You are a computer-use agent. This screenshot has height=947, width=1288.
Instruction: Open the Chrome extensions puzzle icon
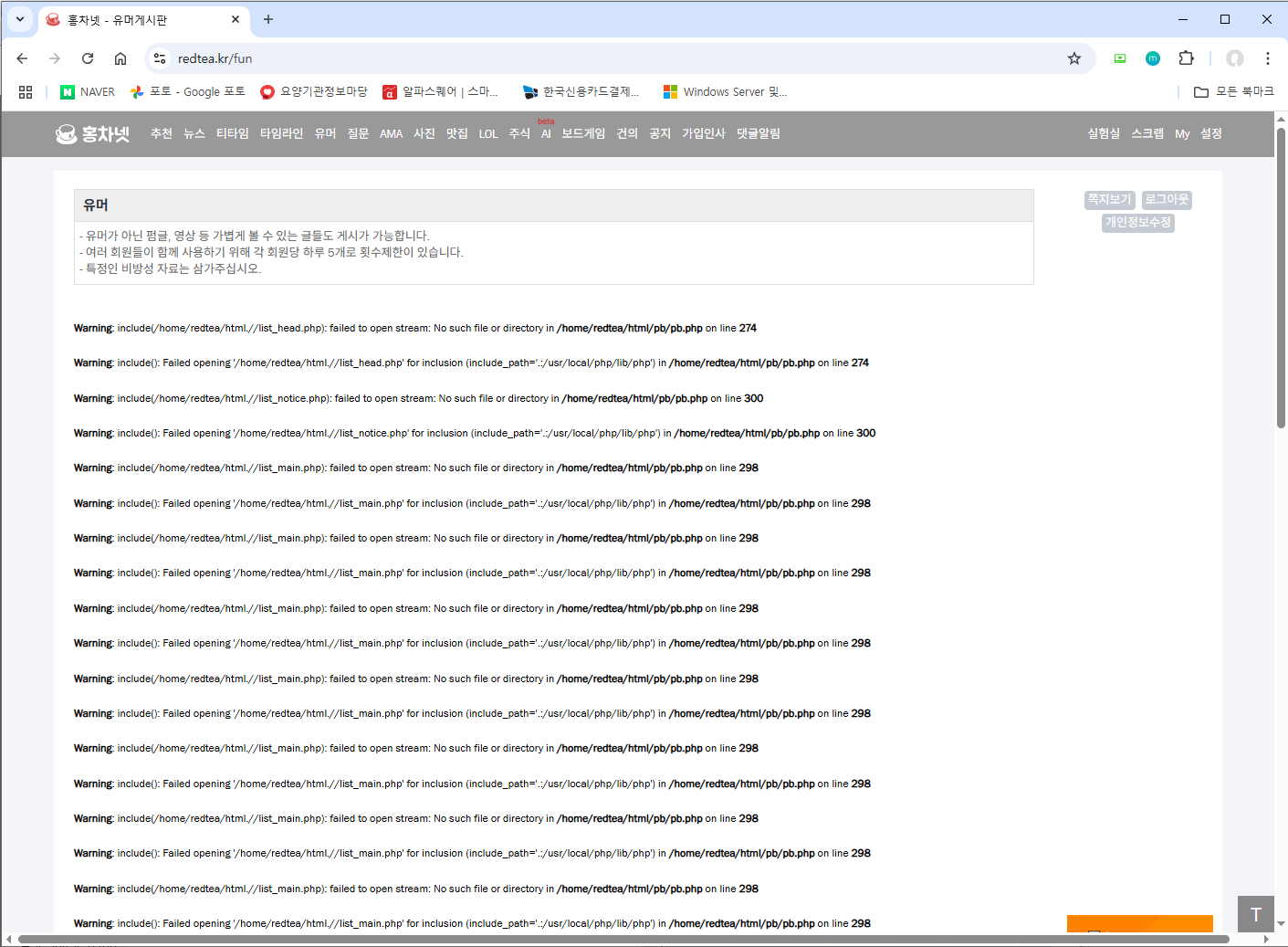pos(1186,58)
